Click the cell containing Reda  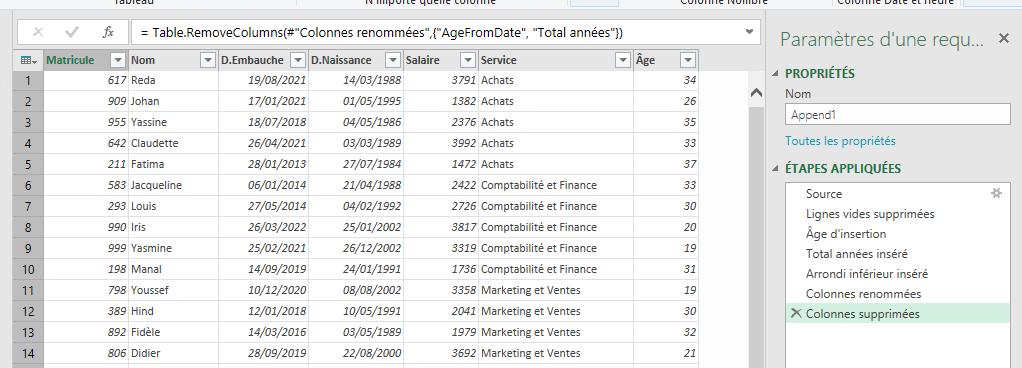[x=173, y=80]
